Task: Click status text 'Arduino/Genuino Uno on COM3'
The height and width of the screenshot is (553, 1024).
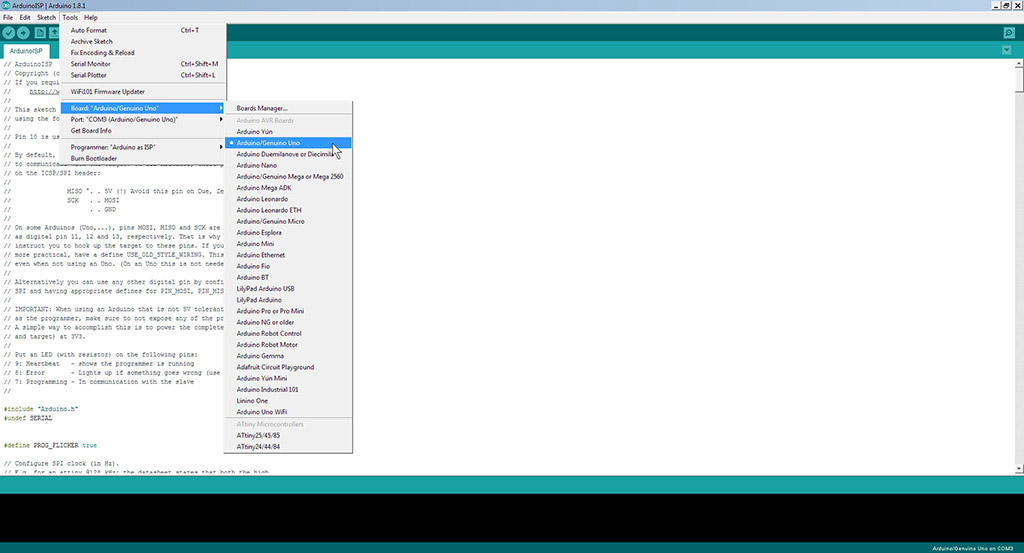Action: pyautogui.click(x=973, y=548)
